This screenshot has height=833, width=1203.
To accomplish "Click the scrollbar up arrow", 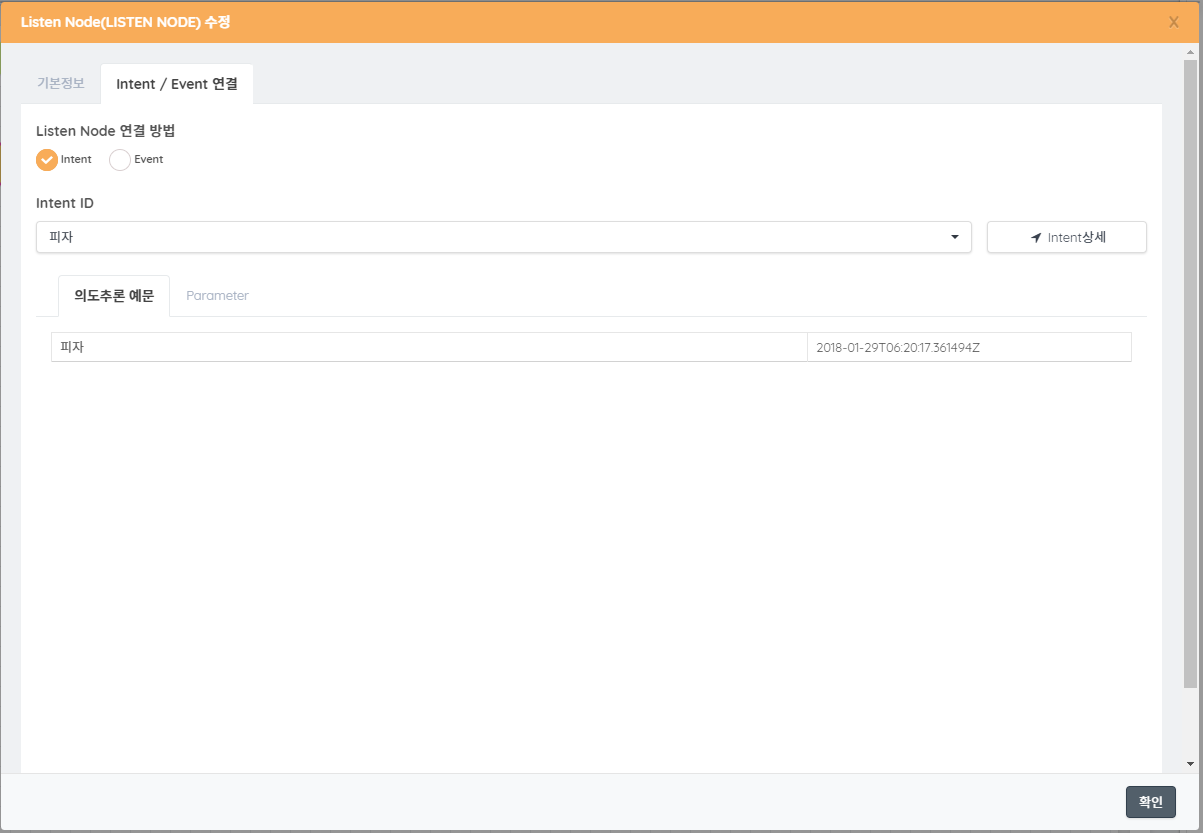I will [1190, 53].
